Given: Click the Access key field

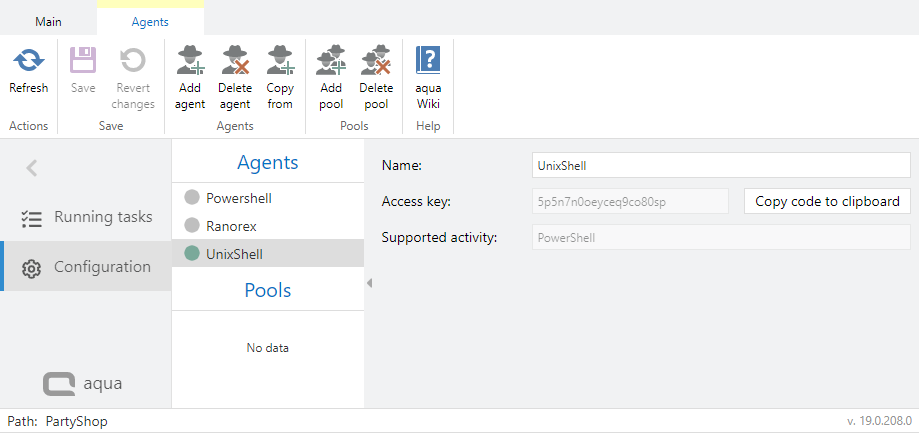Looking at the screenshot, I should click(630, 201).
